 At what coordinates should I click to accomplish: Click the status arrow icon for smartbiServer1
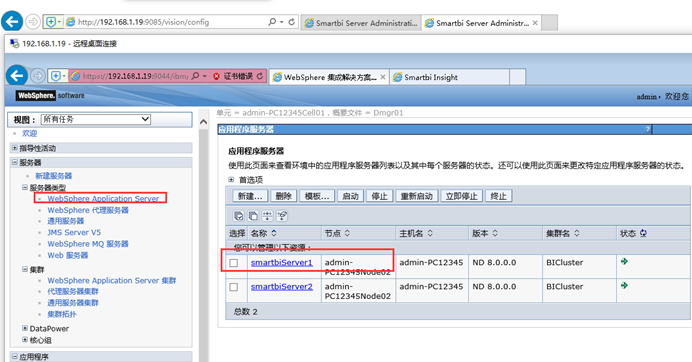(624, 262)
